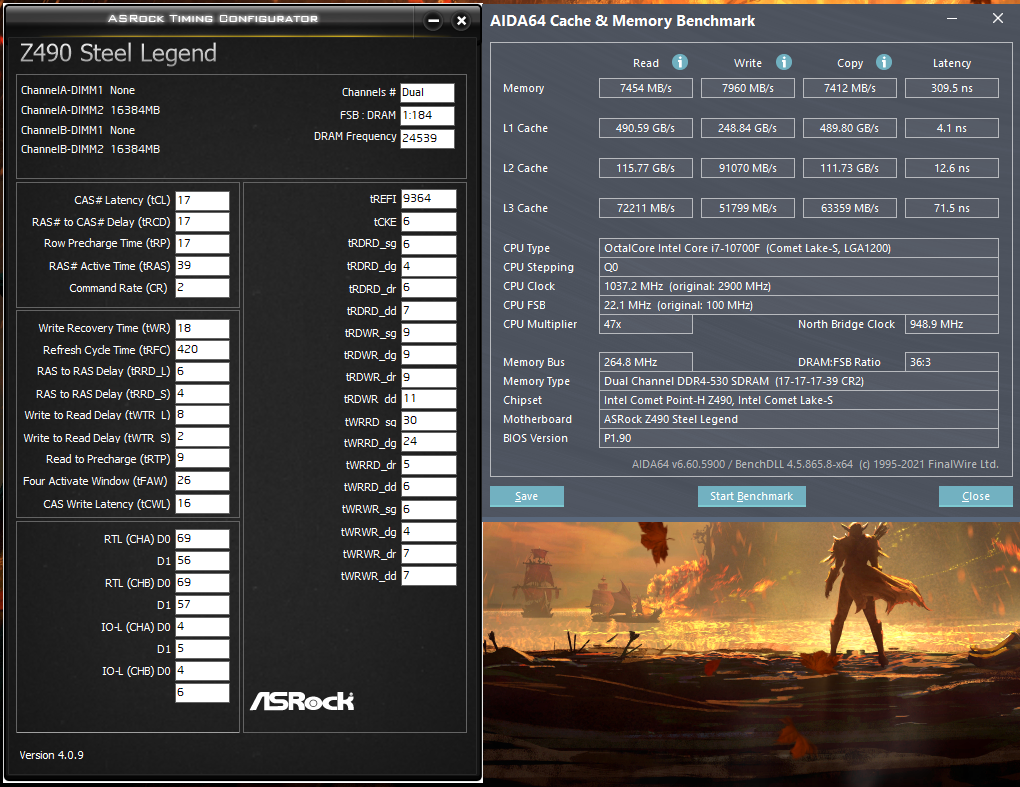Click the tRRD_S value field
This screenshot has height=787, width=1020.
click(202, 394)
